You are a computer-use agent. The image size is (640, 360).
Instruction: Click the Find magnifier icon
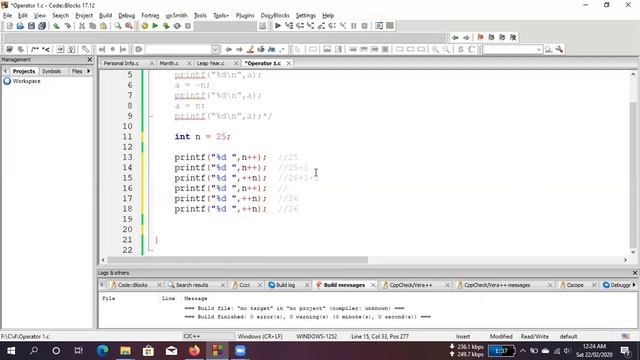tap(118, 26)
